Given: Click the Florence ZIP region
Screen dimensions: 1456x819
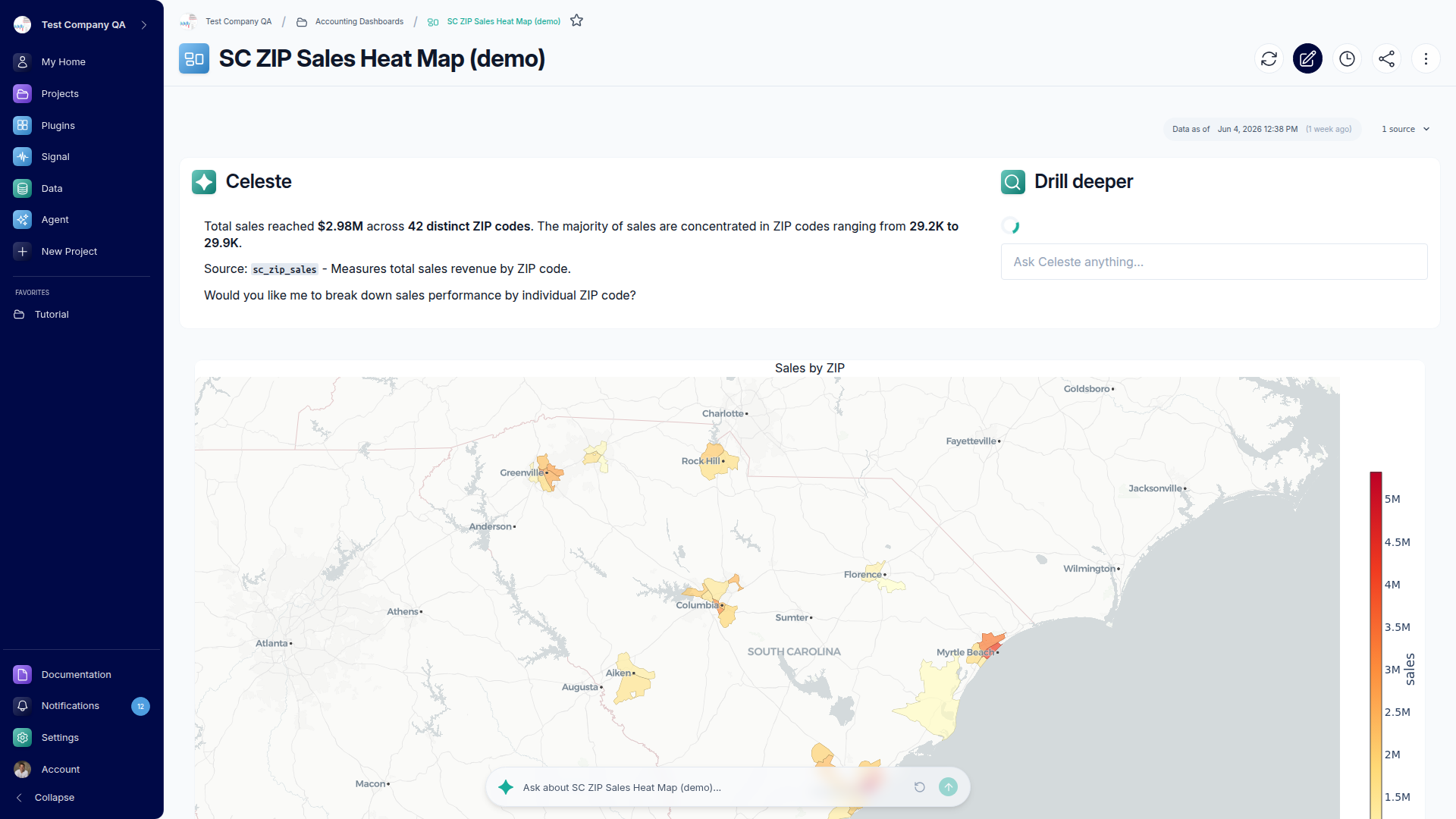Looking at the screenshot, I should point(883,577).
